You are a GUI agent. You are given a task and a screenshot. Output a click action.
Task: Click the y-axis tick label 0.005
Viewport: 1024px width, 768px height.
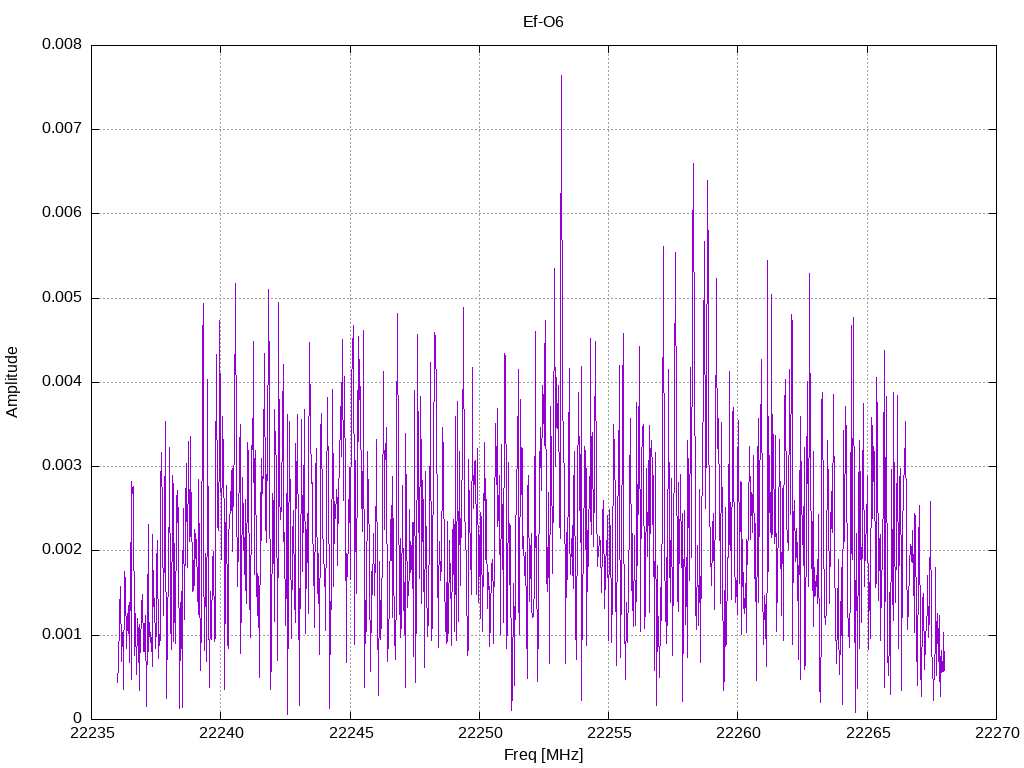pyautogui.click(x=62, y=298)
